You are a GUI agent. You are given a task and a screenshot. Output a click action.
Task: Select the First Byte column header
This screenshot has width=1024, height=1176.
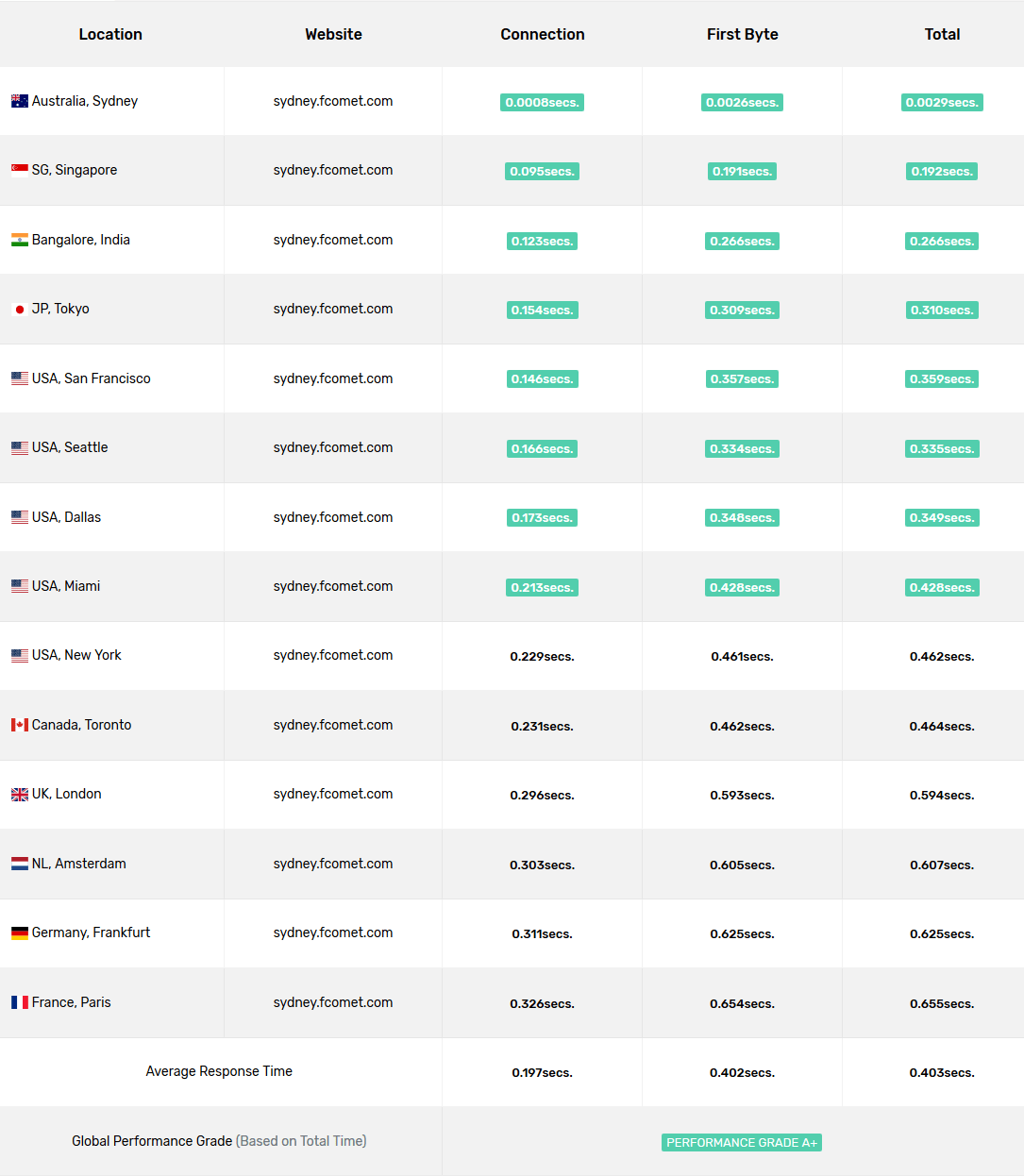click(742, 34)
